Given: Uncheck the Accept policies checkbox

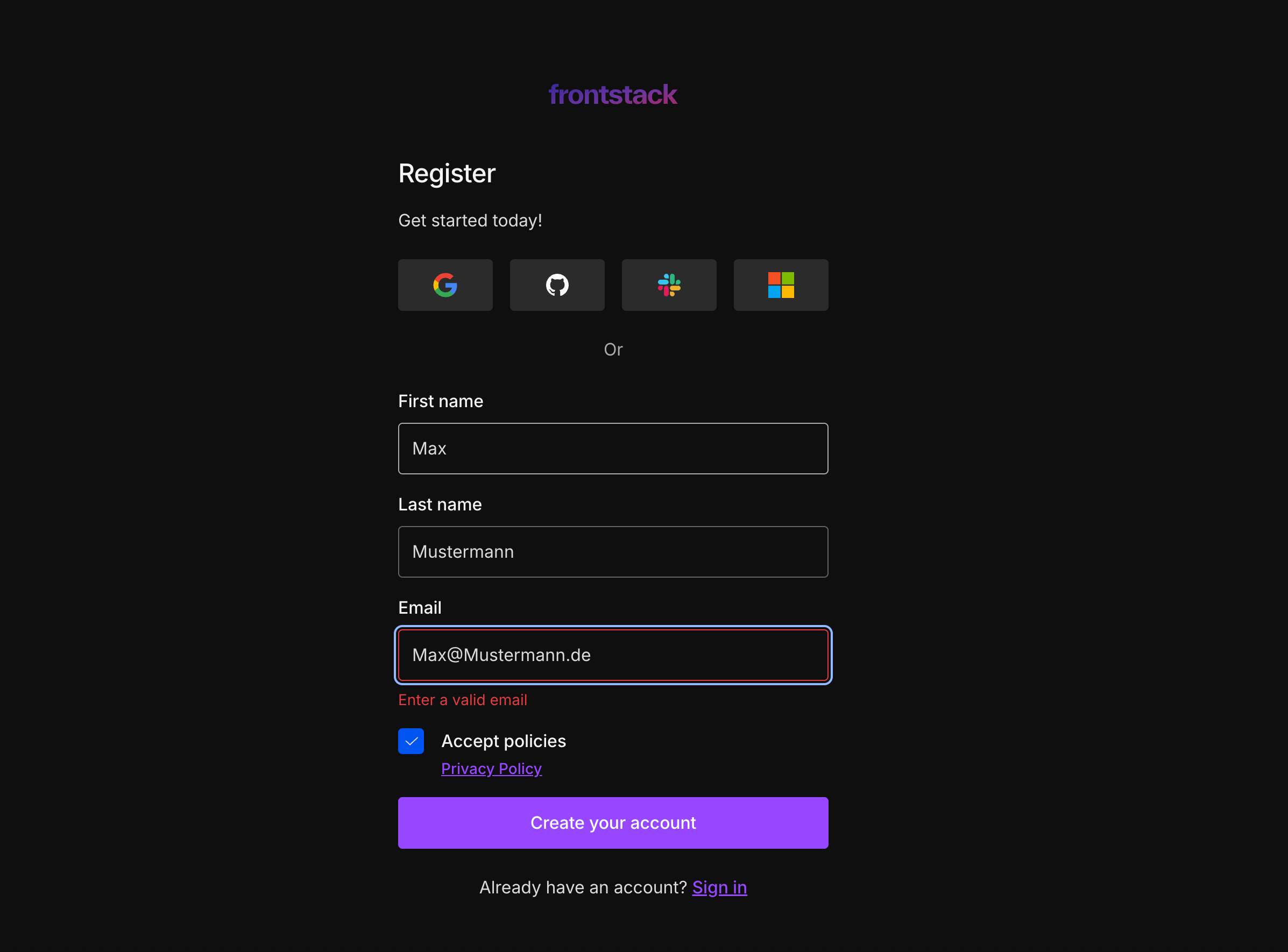Looking at the screenshot, I should [411, 741].
